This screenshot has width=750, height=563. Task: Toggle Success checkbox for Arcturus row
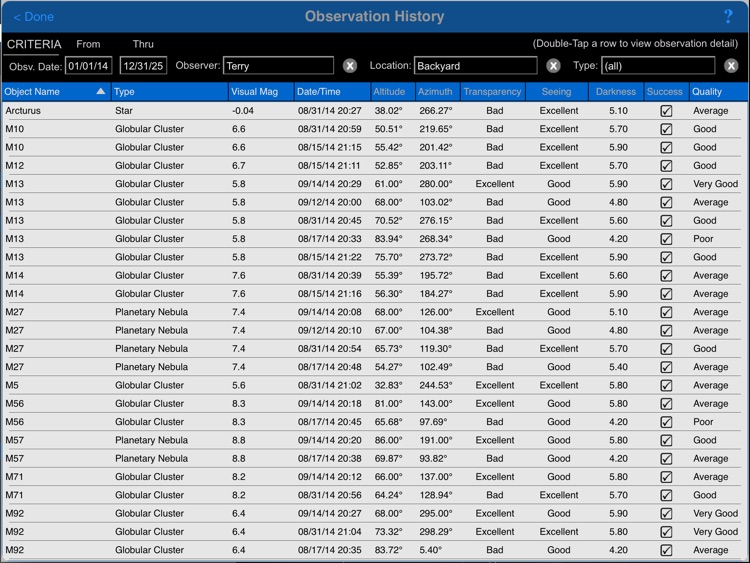pos(666,111)
